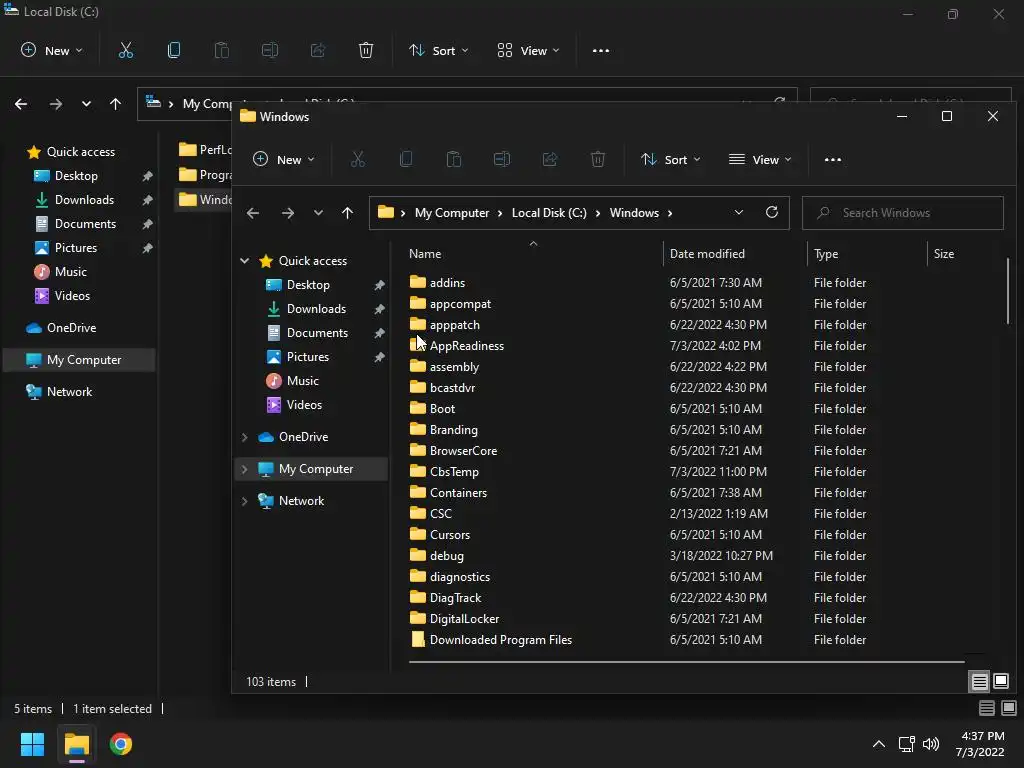Open Sort dropdown in Local Disk window
The height and width of the screenshot is (768, 1024).
(439, 50)
